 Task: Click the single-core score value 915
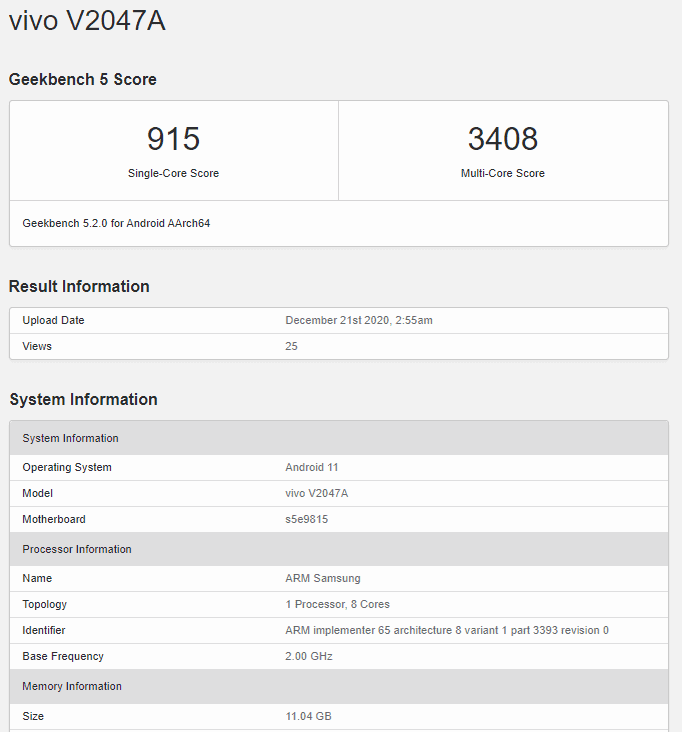click(174, 139)
